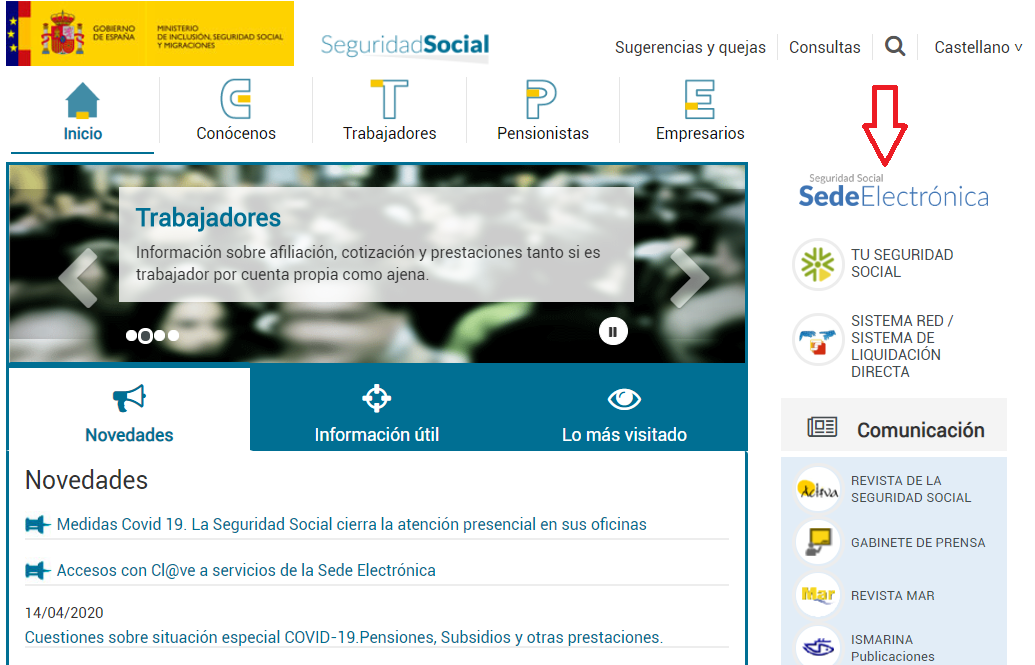Pause the banner slideshow
Screen dimensions: 1035x665
[x=613, y=331]
